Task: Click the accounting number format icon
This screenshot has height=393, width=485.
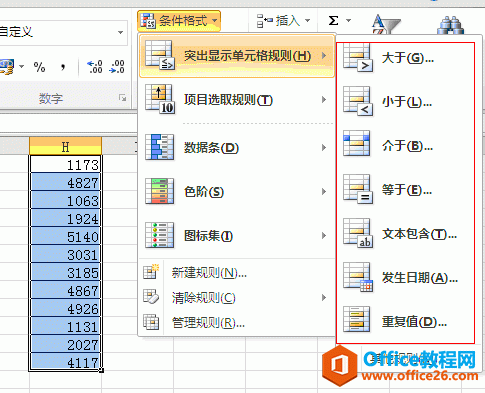Action: pos(7,67)
